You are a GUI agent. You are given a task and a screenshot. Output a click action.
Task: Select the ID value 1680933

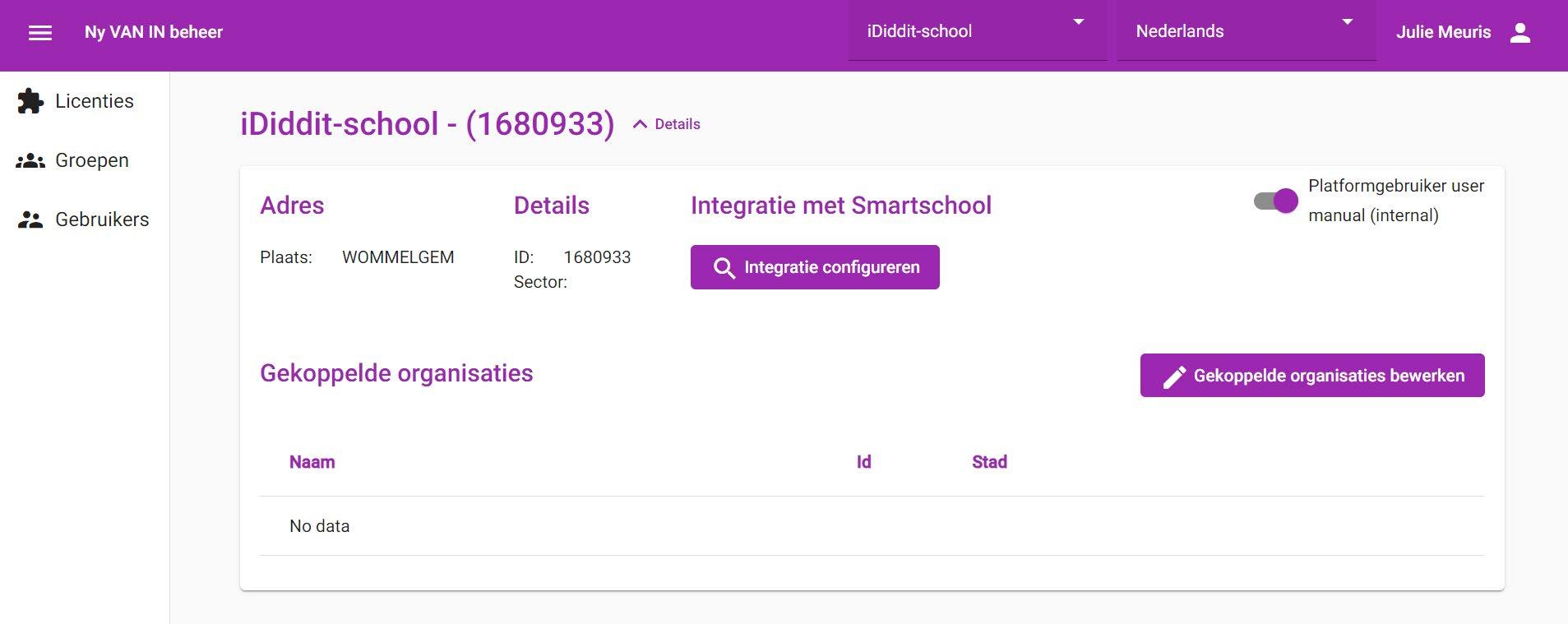click(597, 257)
